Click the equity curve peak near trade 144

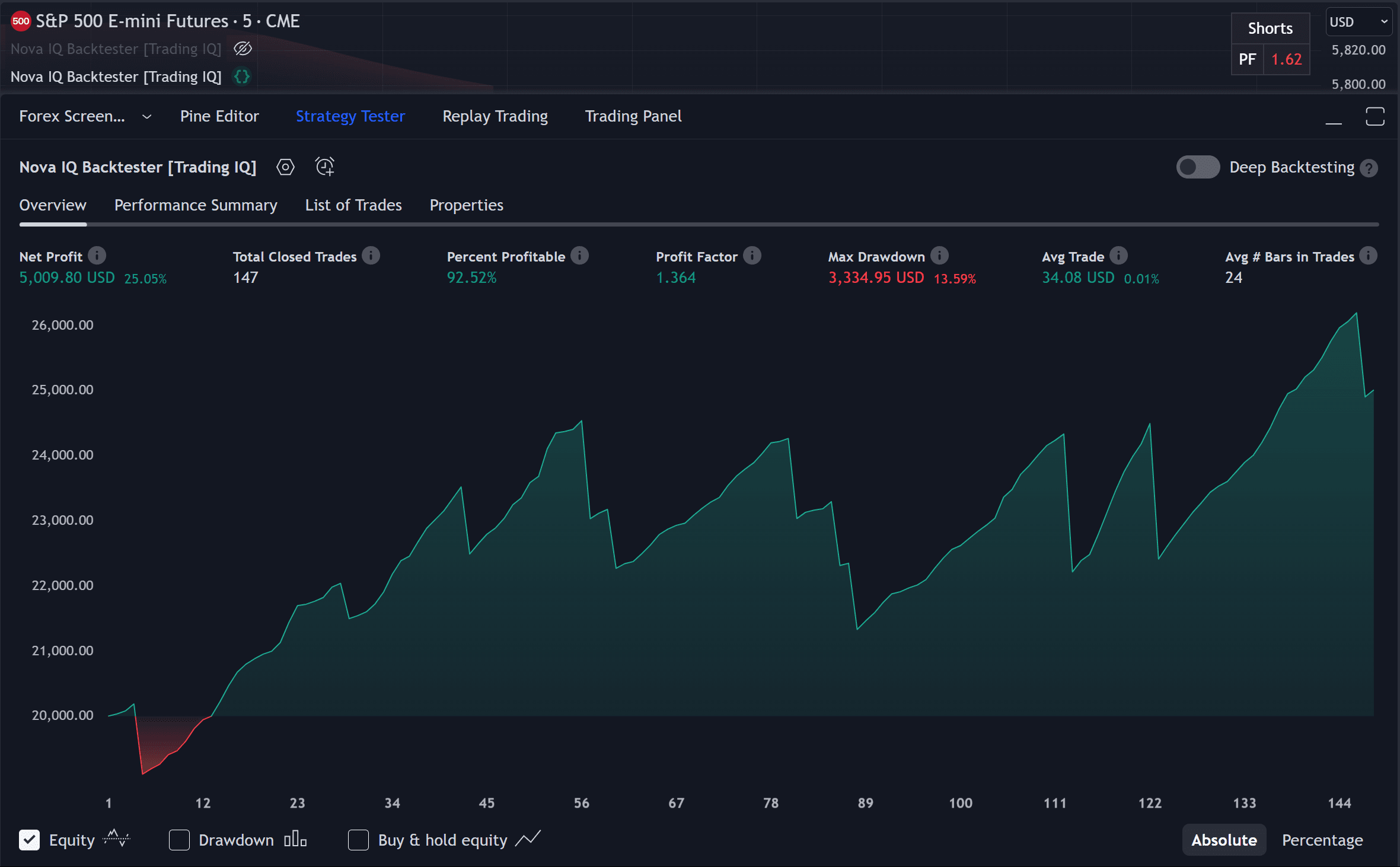click(x=1356, y=314)
